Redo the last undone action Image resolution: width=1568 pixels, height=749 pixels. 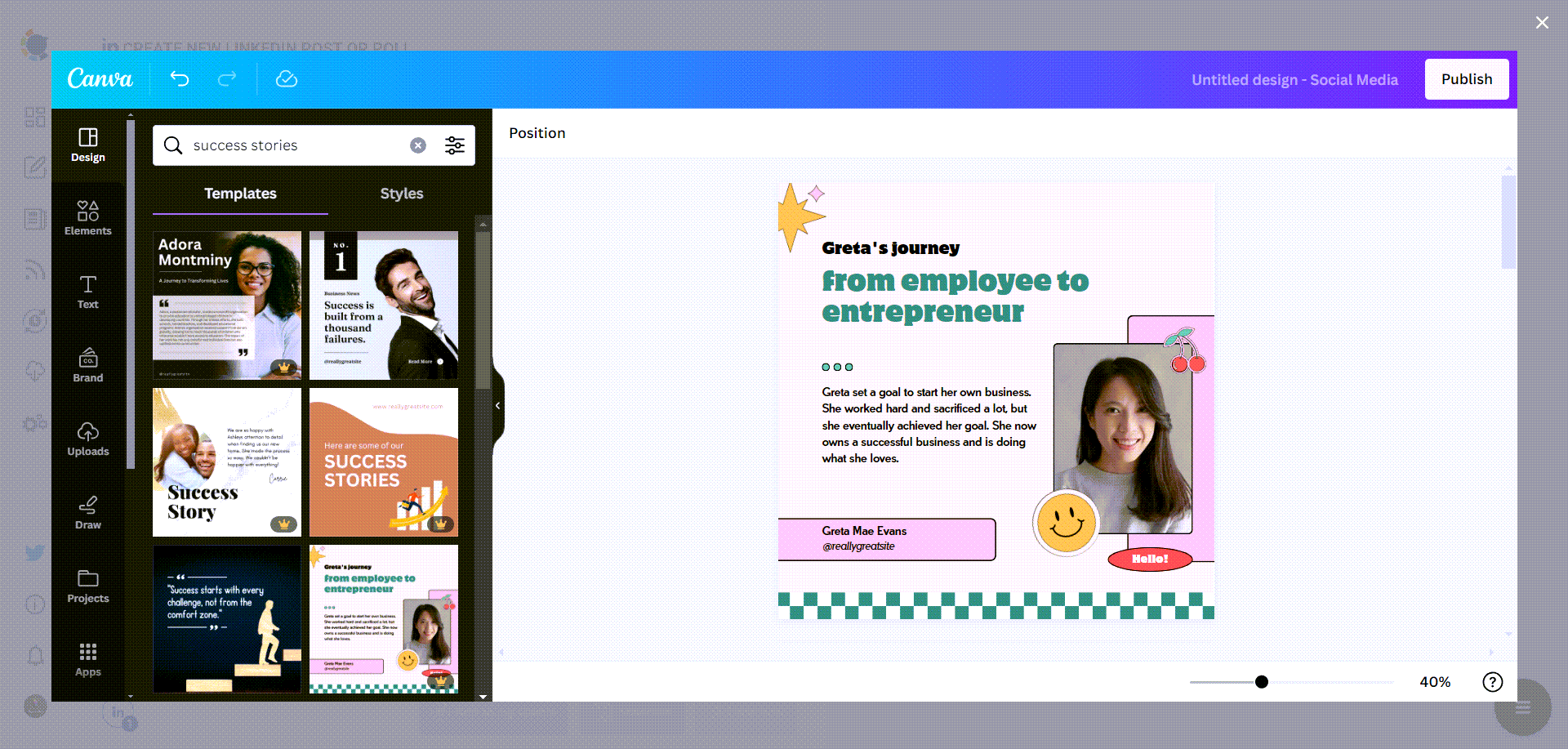point(226,79)
